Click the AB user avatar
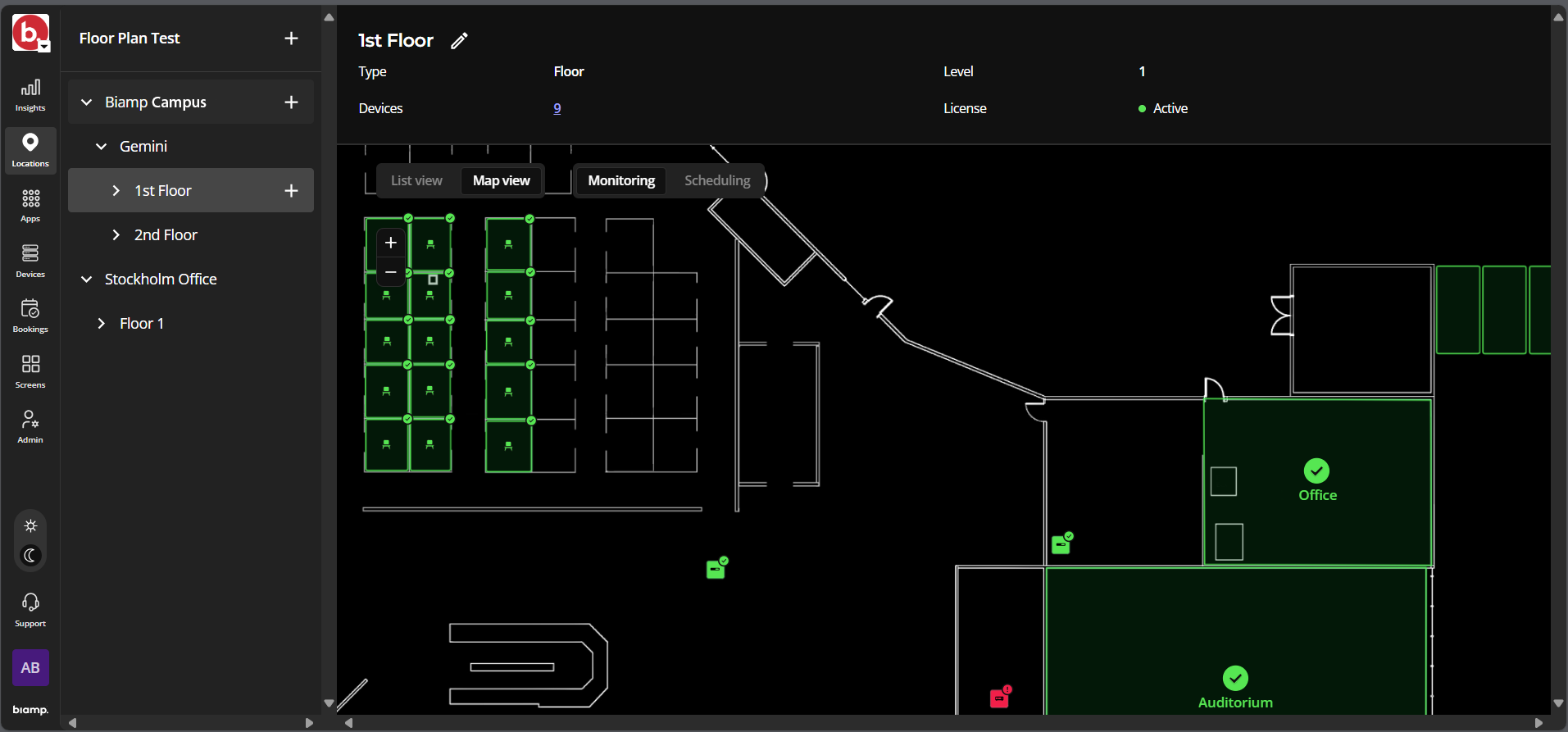 30,668
